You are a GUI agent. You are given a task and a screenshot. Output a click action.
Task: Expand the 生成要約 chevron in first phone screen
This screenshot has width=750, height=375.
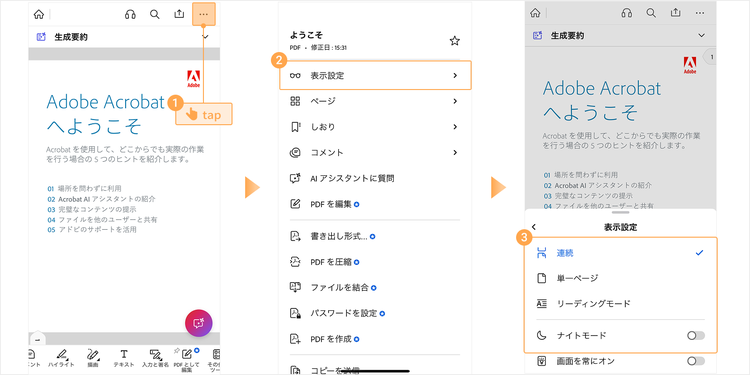pos(205,37)
